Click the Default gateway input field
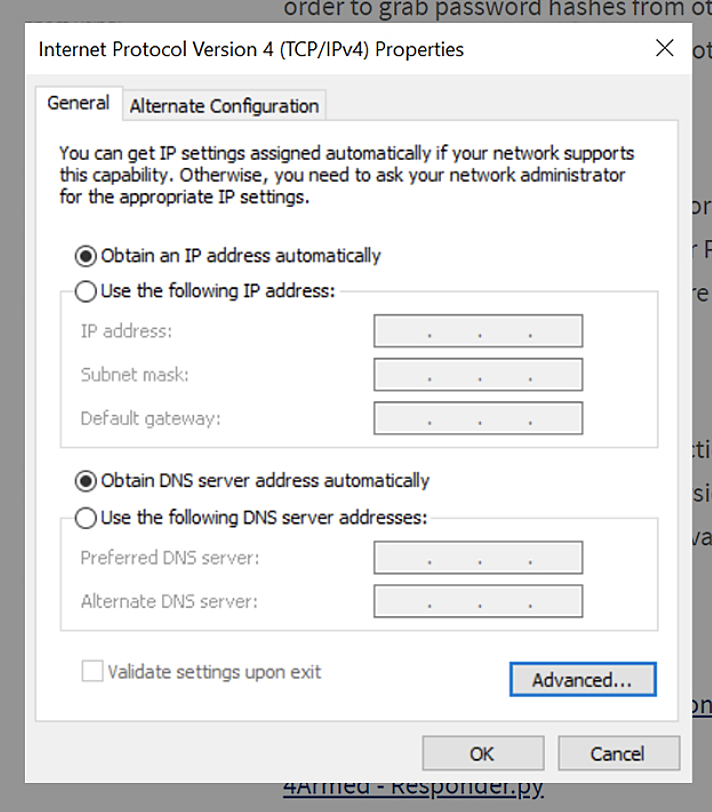This screenshot has height=812, width=712. coord(477,418)
